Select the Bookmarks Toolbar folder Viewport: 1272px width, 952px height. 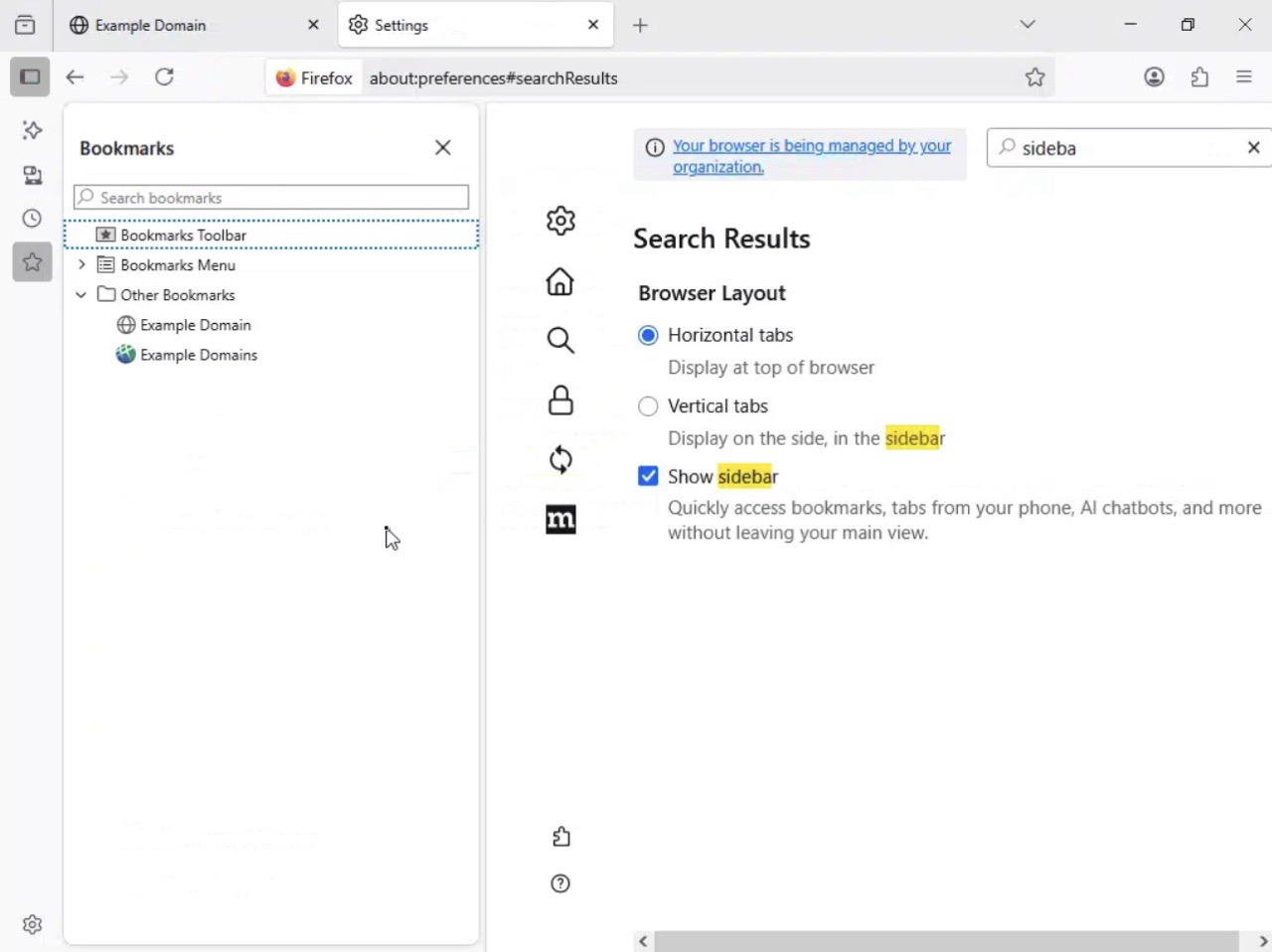click(271, 236)
